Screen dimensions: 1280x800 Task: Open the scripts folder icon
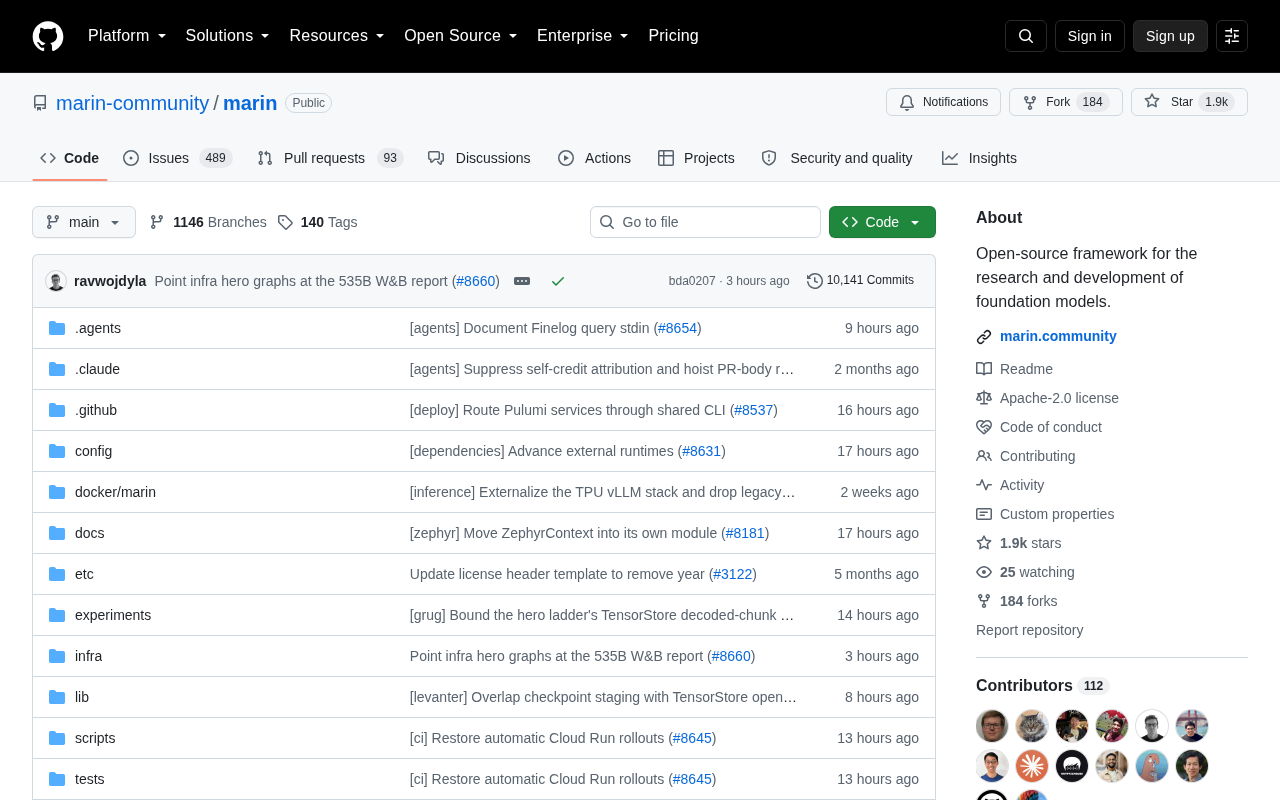point(57,738)
